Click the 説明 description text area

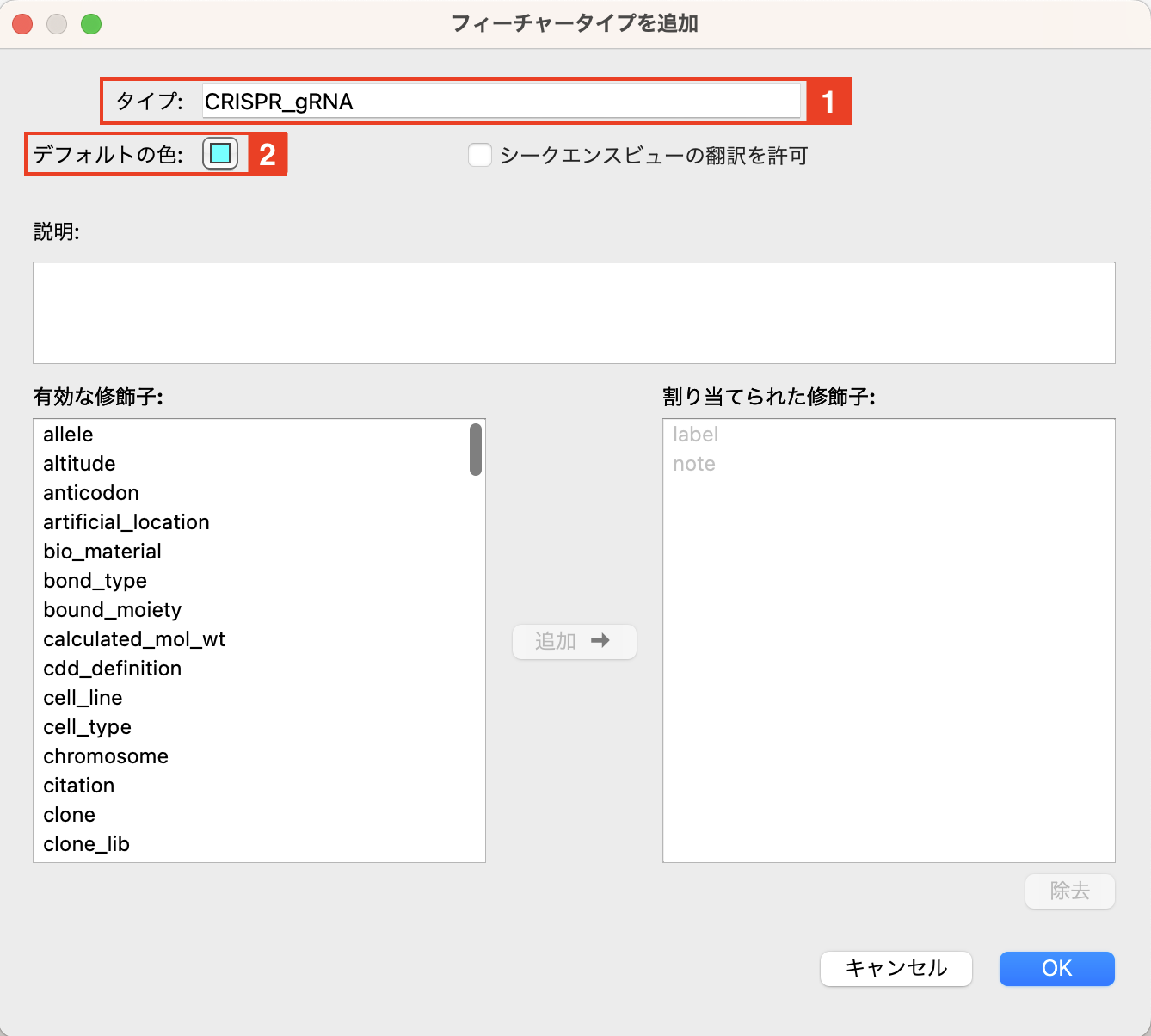tap(574, 312)
